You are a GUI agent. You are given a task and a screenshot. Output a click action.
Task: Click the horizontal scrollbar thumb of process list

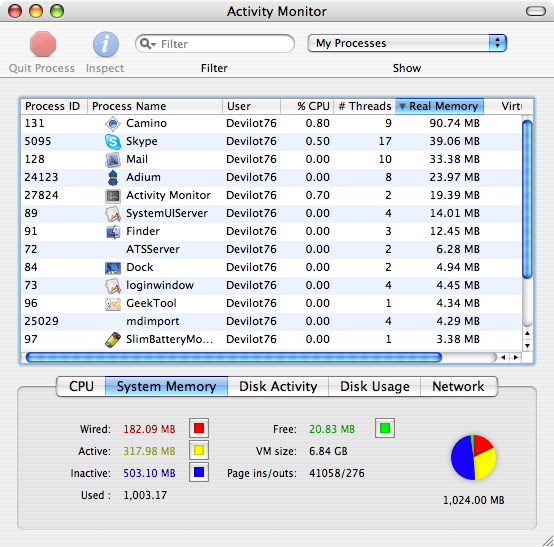(x=234, y=357)
